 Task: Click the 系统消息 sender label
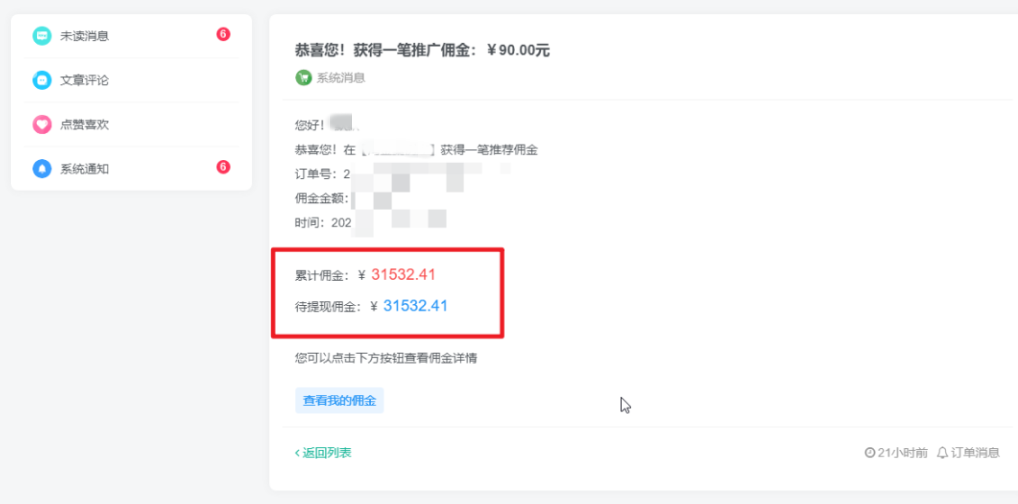tap(341, 78)
